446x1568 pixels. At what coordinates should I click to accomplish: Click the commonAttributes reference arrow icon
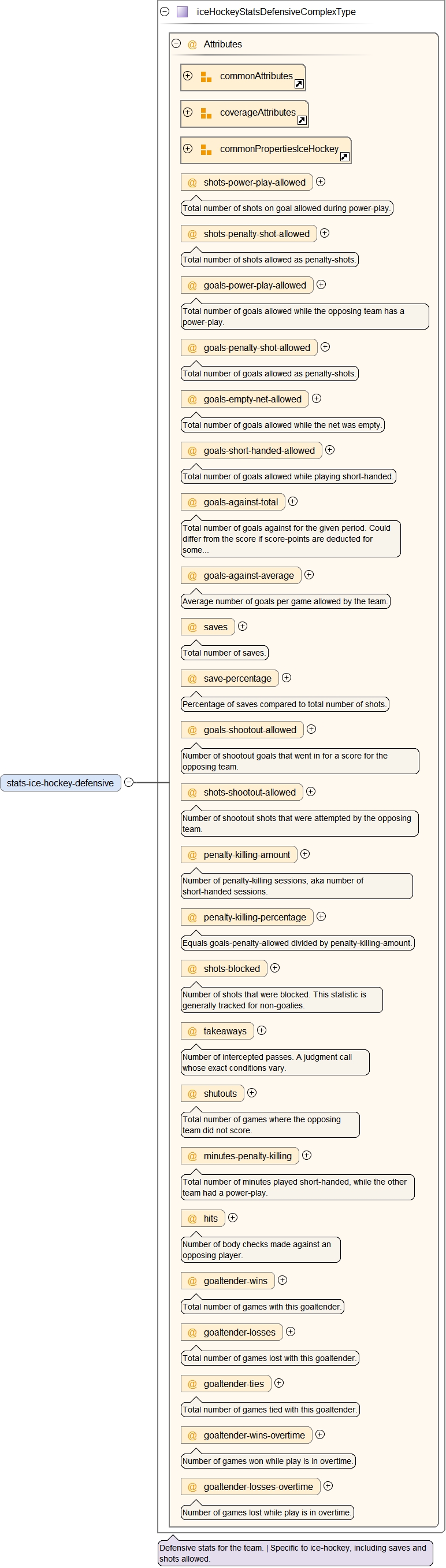point(299,84)
